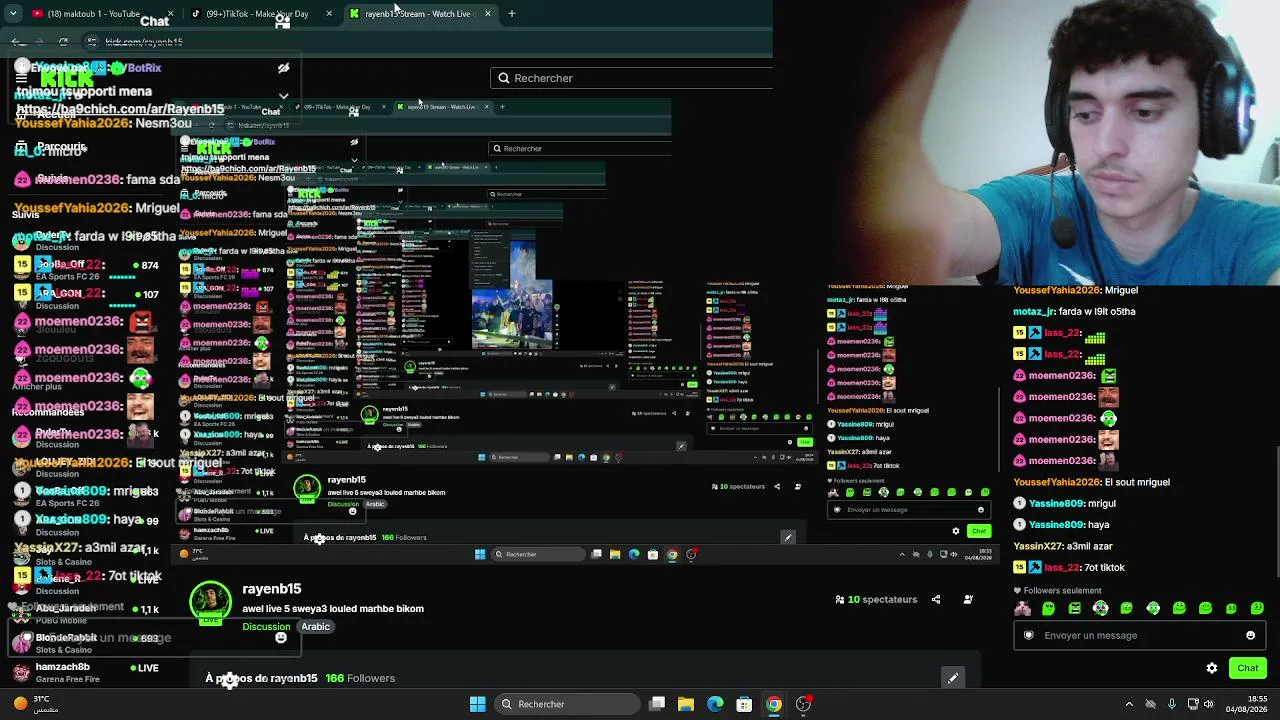Reload the Kick page
This screenshot has width=1280, height=720.
[x=63, y=42]
